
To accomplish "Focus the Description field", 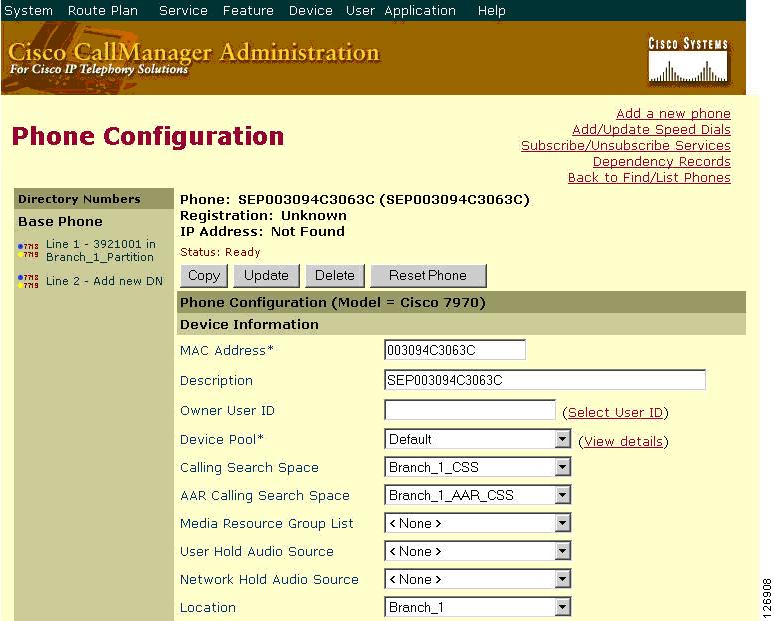I will click(544, 380).
